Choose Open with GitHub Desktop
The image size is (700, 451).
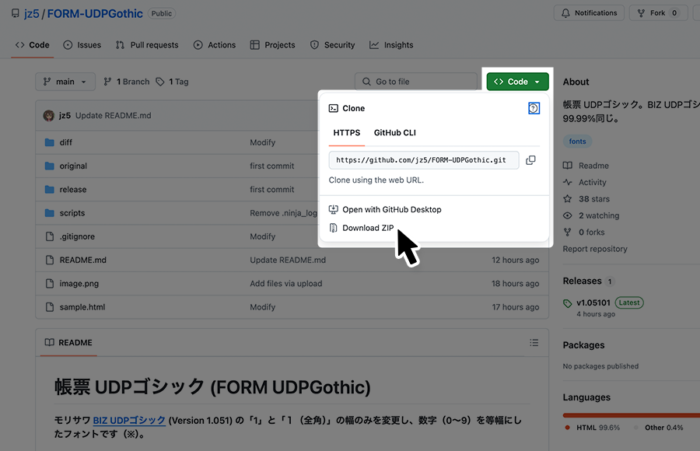click(x=385, y=209)
